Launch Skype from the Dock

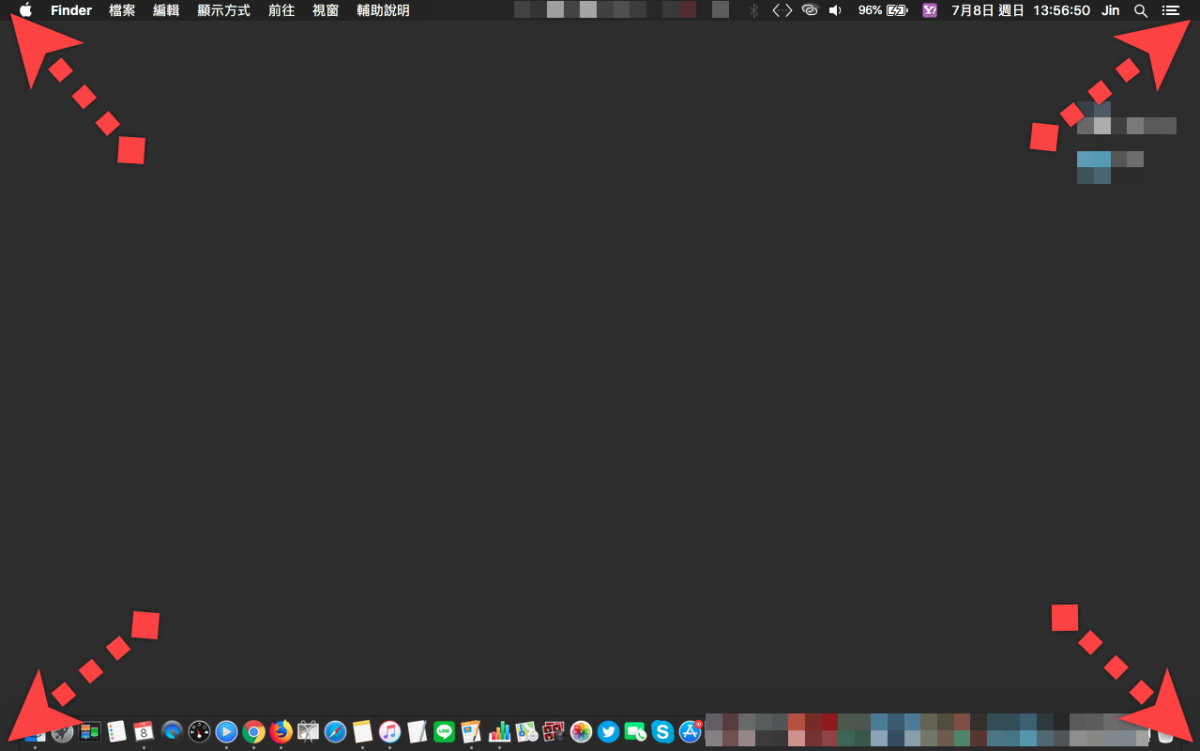[x=662, y=732]
